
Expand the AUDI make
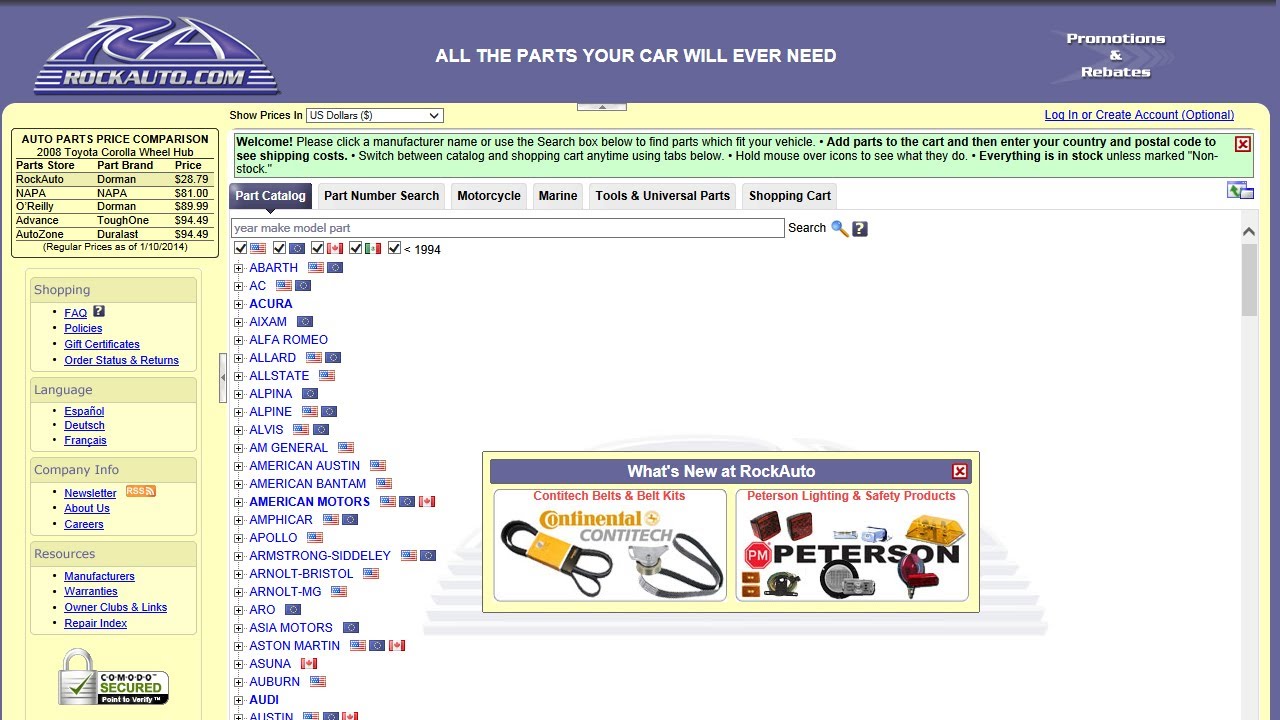(x=238, y=700)
